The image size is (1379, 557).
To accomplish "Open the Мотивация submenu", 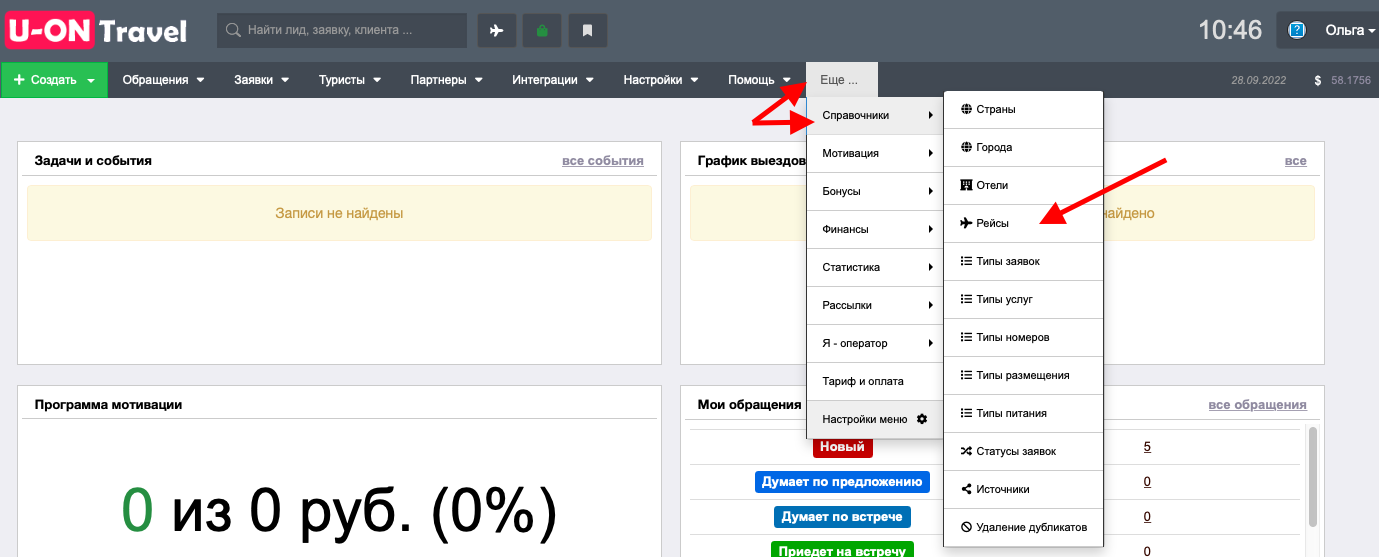I will pyautogui.click(x=875, y=153).
